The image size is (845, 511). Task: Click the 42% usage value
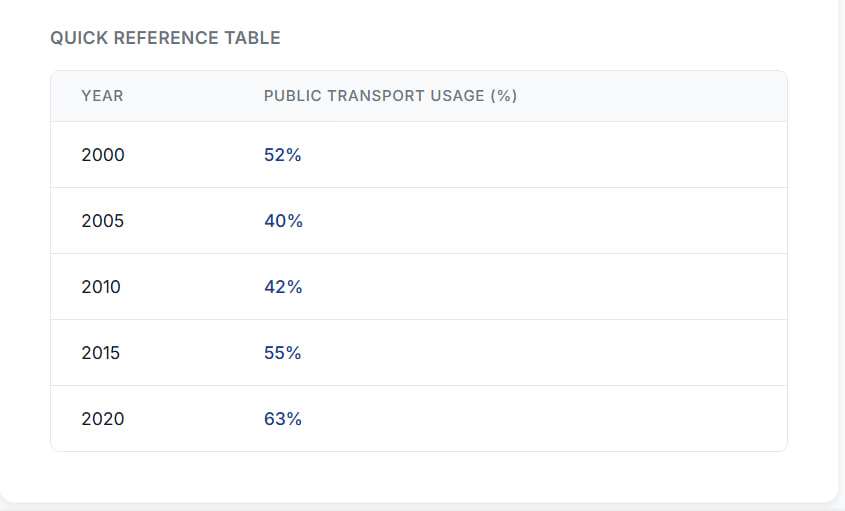pyautogui.click(x=283, y=287)
